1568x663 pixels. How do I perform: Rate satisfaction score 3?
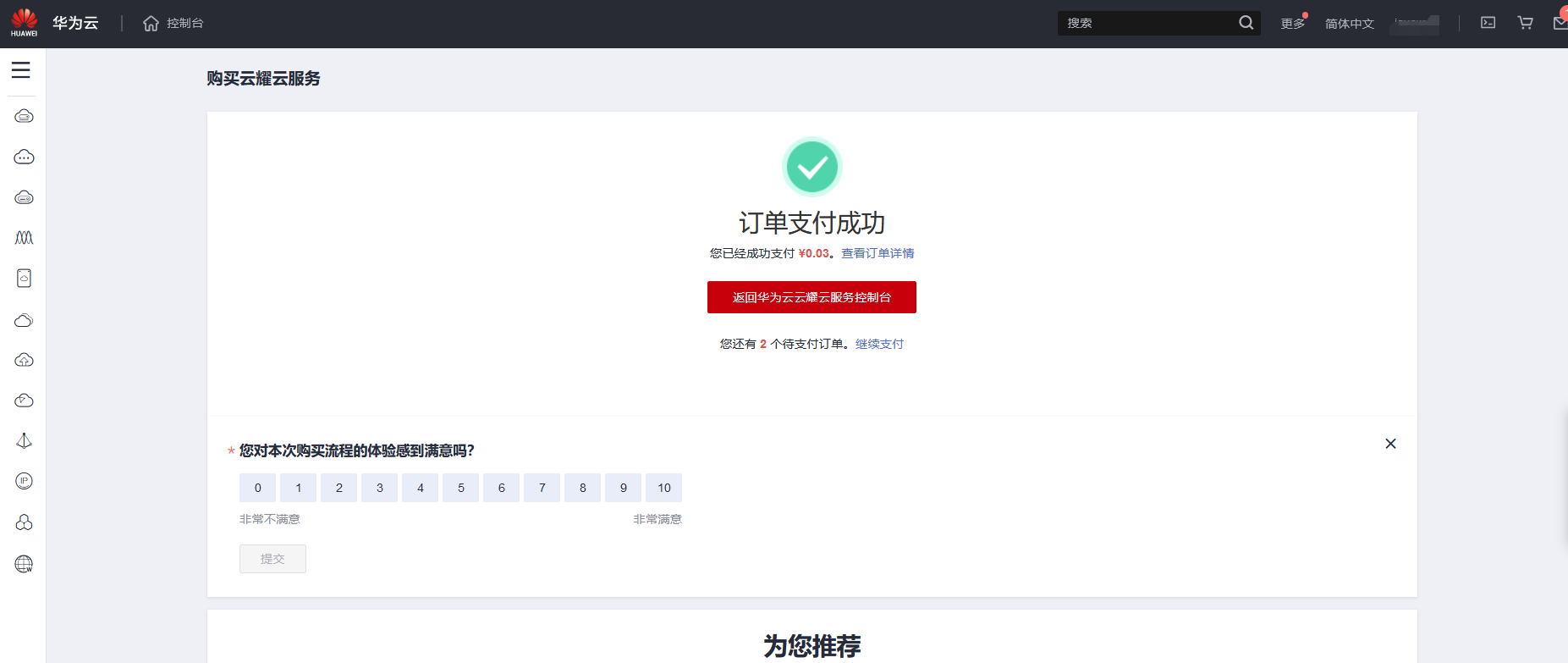(380, 488)
